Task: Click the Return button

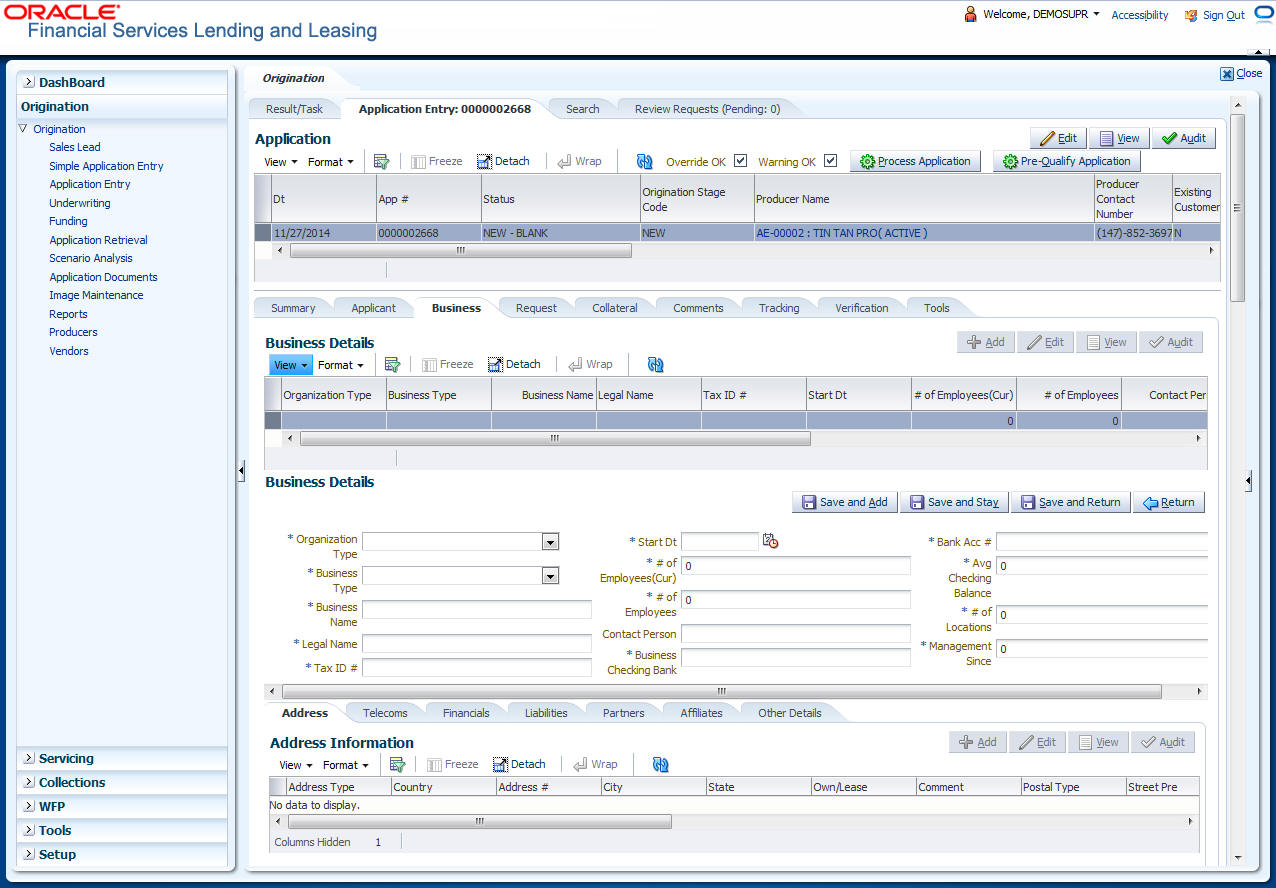Action: (1168, 502)
